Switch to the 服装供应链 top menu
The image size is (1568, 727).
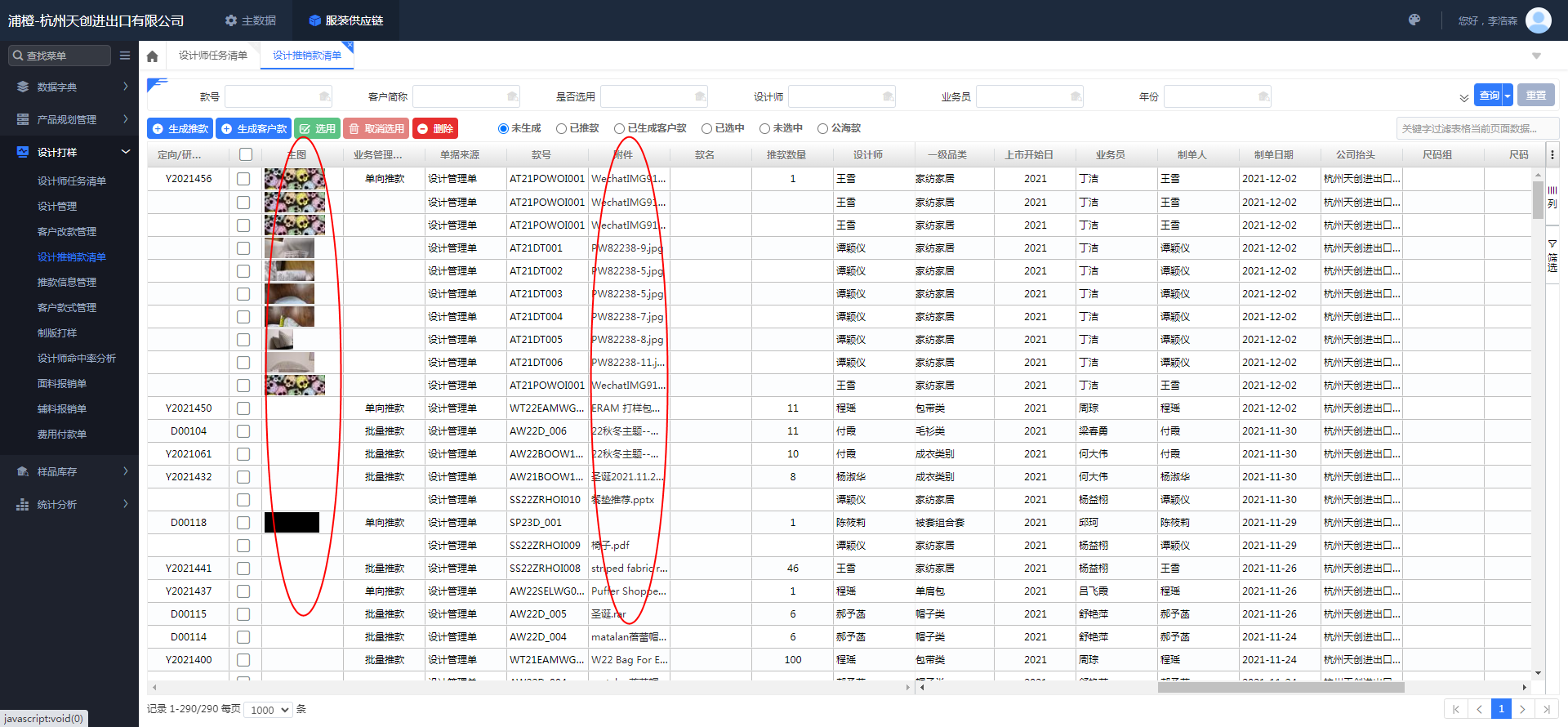(x=346, y=20)
